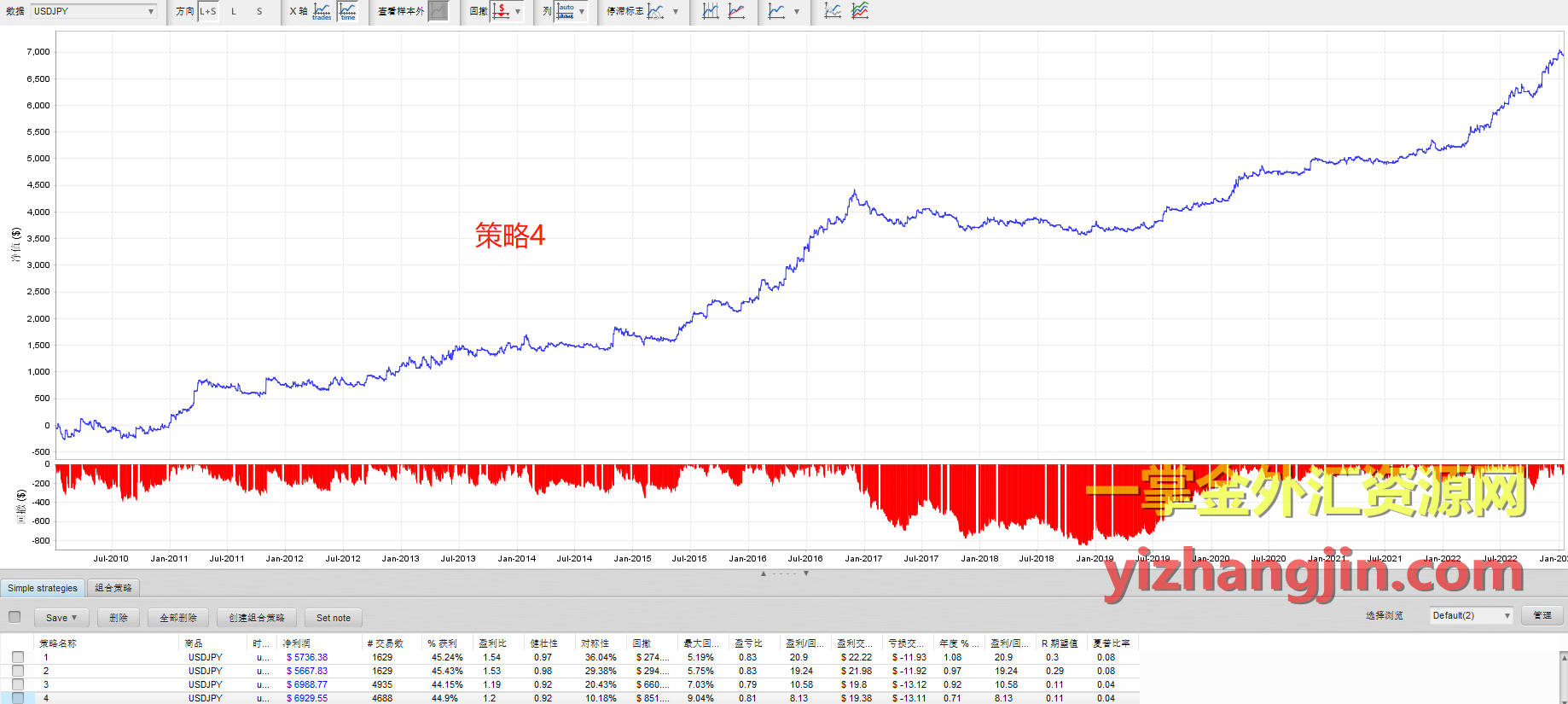Screen dimensions: 1568x704
Task: Check the checkbox for strategy 2 row
Action: tap(18, 671)
